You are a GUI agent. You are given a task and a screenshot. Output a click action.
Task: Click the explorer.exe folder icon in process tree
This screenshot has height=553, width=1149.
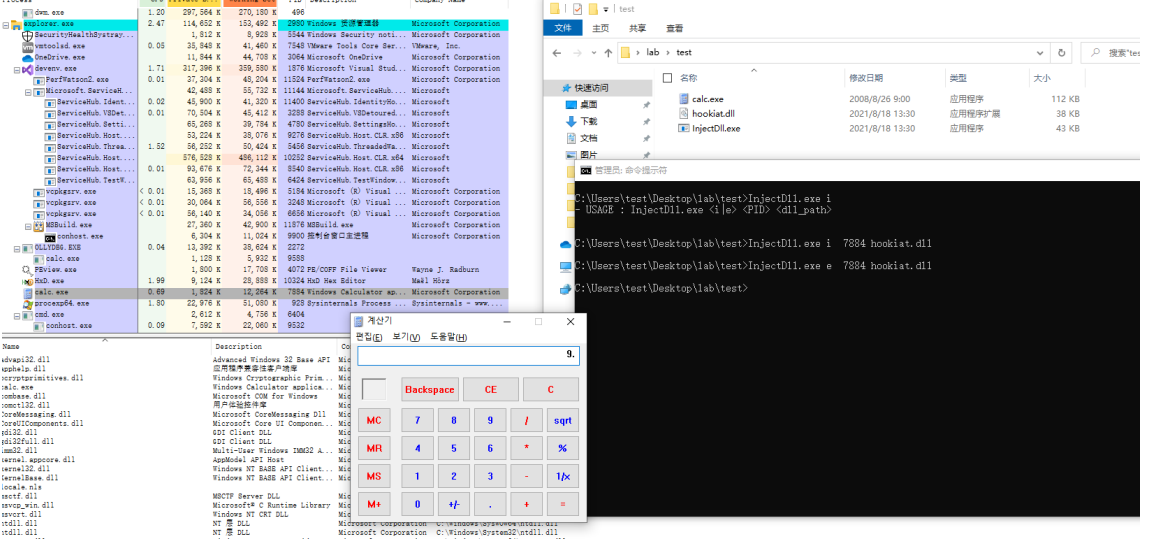(17, 24)
